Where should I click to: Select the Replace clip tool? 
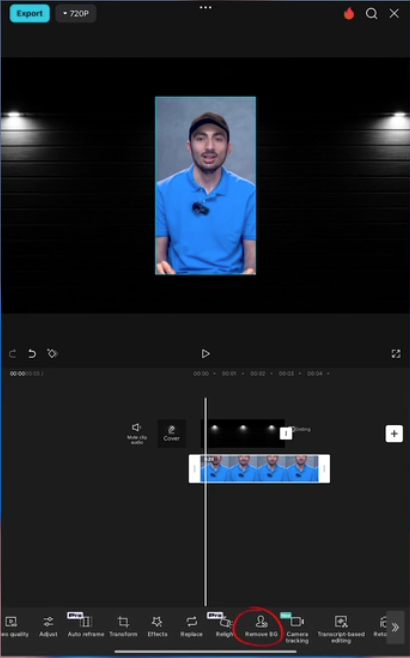[191, 626]
